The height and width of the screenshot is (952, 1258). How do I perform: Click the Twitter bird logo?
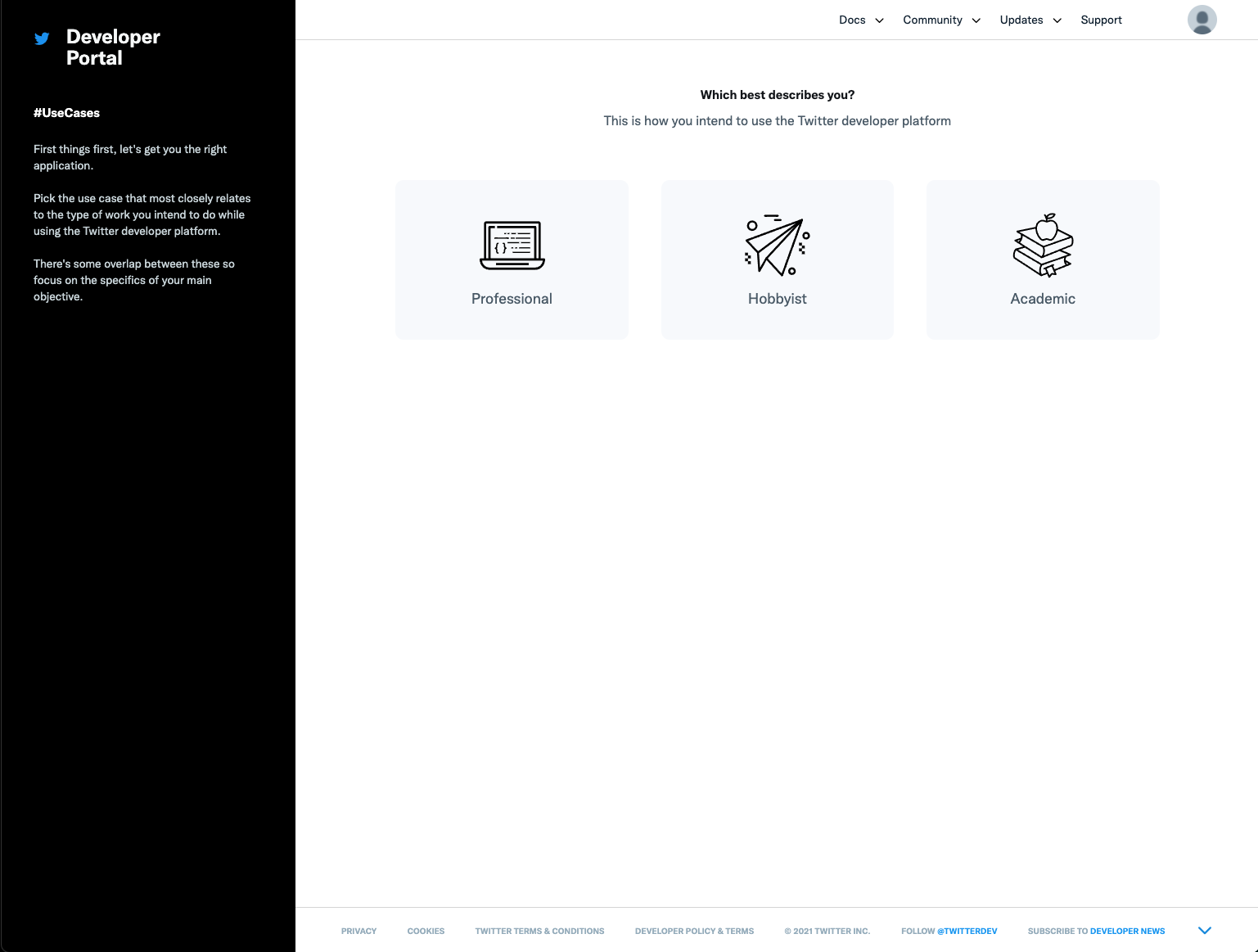tap(42, 38)
